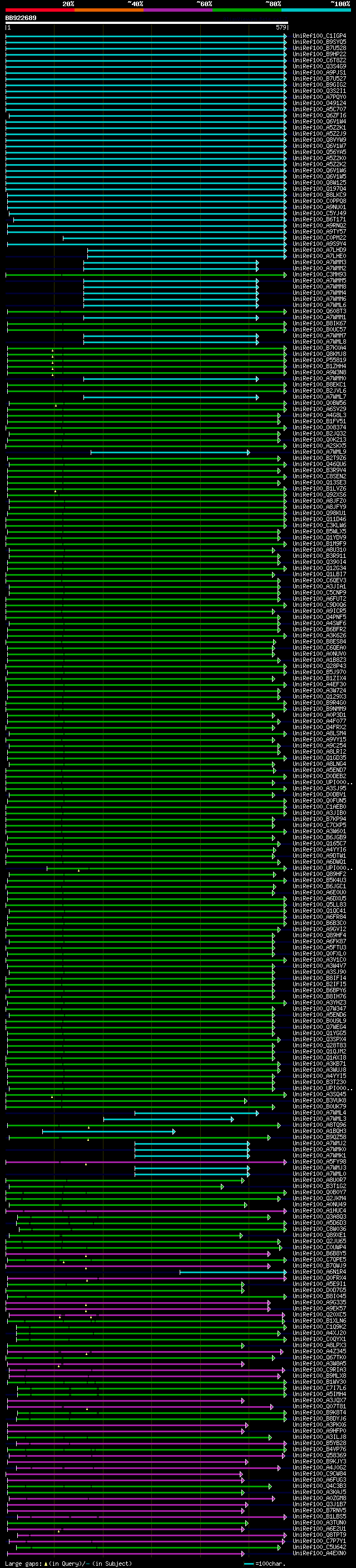Screen dimensions: 356x1568
Task: Click the Large gaps legend text
Action: tap(68, 1563)
